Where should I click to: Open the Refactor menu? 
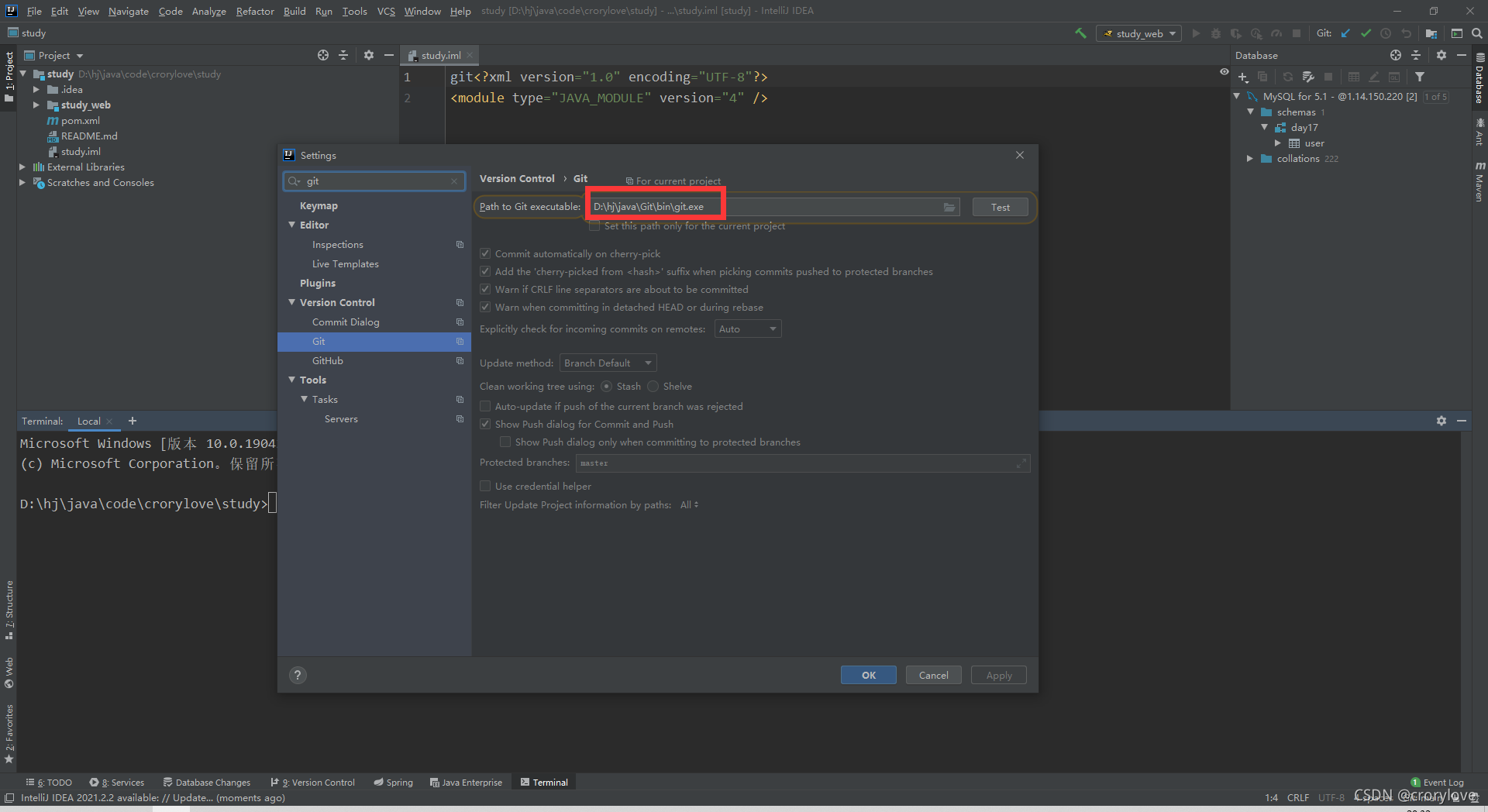[255, 11]
